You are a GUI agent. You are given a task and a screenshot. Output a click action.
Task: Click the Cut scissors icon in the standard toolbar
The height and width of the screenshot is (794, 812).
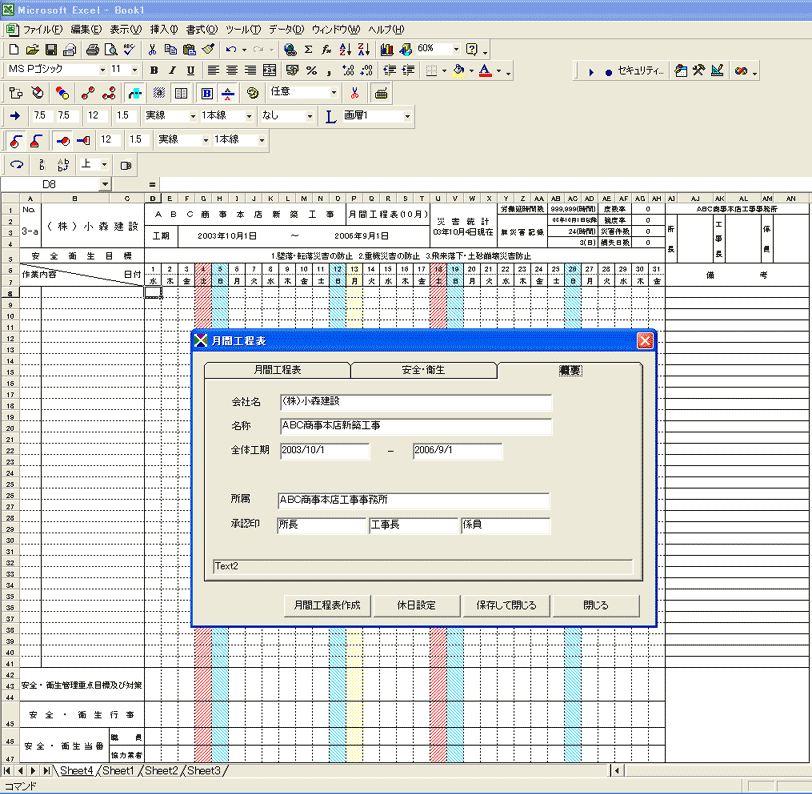[x=152, y=49]
